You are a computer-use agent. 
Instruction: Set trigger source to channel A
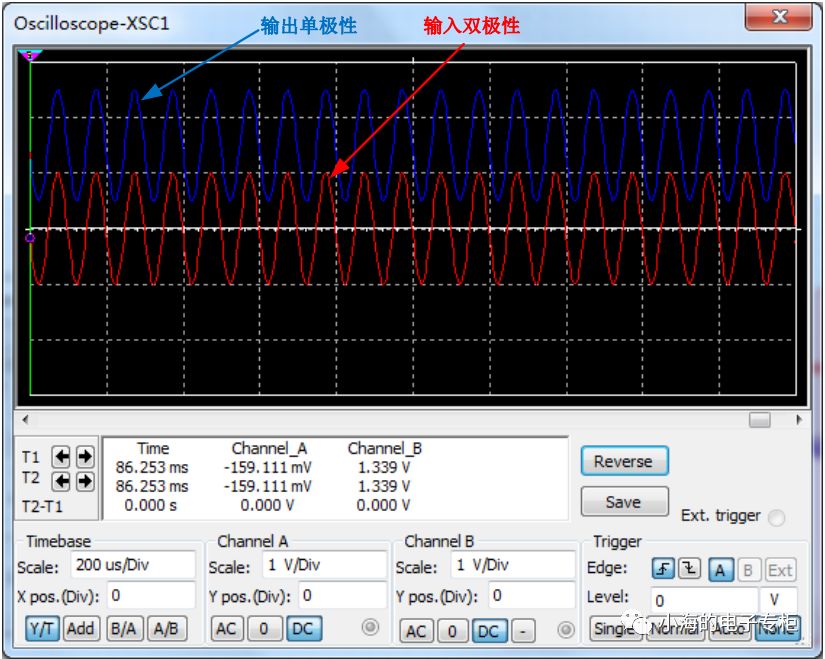click(719, 570)
